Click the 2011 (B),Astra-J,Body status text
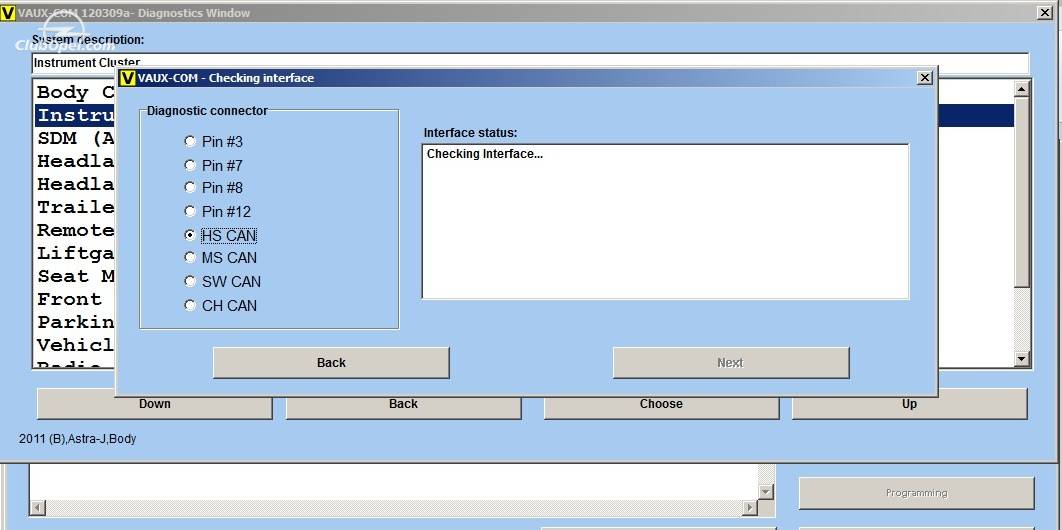The image size is (1062, 530). click(x=77, y=439)
